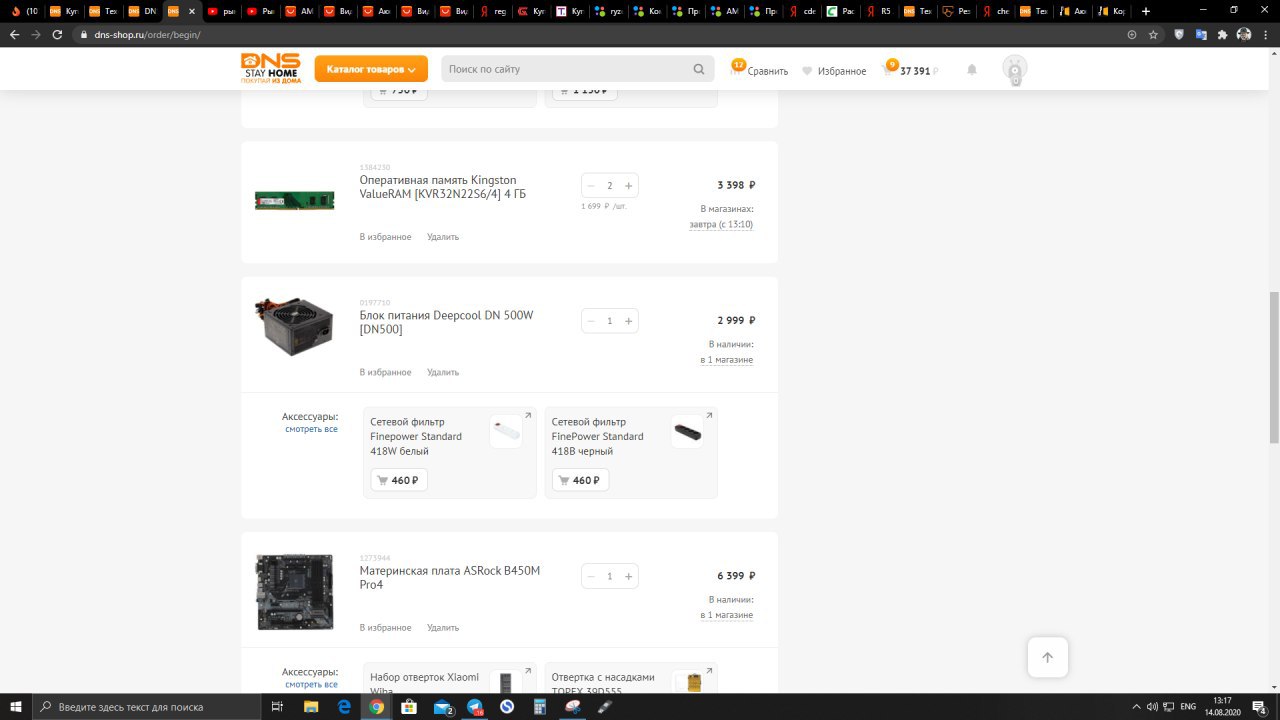Image resolution: width=1280 pixels, height=720 pixels.
Task: Add white Finepower 418W for 460 ₽
Action: pyautogui.click(x=399, y=480)
